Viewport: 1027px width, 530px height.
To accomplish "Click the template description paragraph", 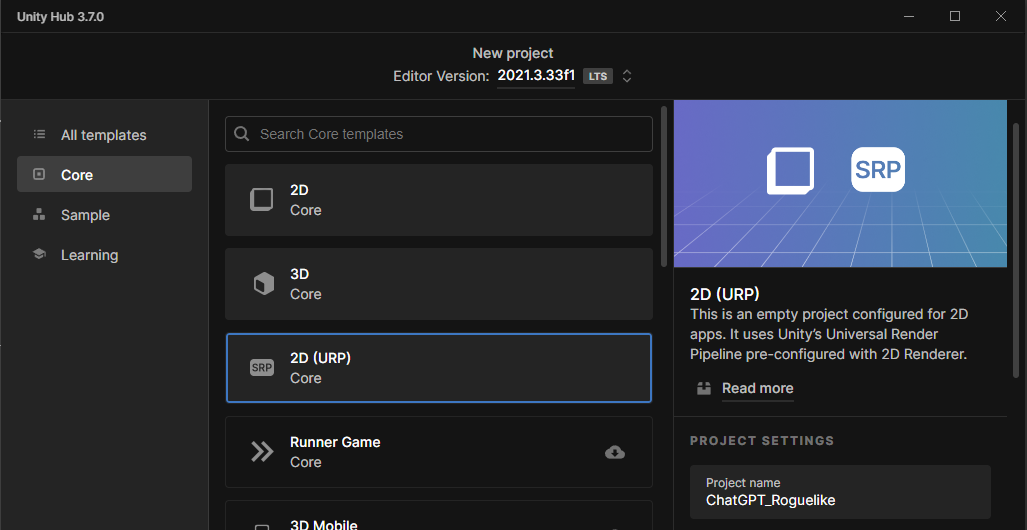I will pyautogui.click(x=829, y=335).
